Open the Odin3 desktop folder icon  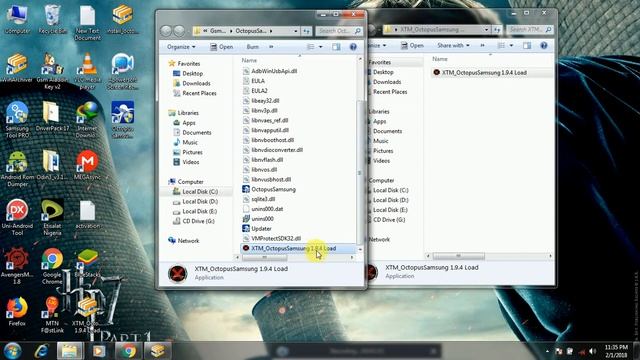(51, 165)
